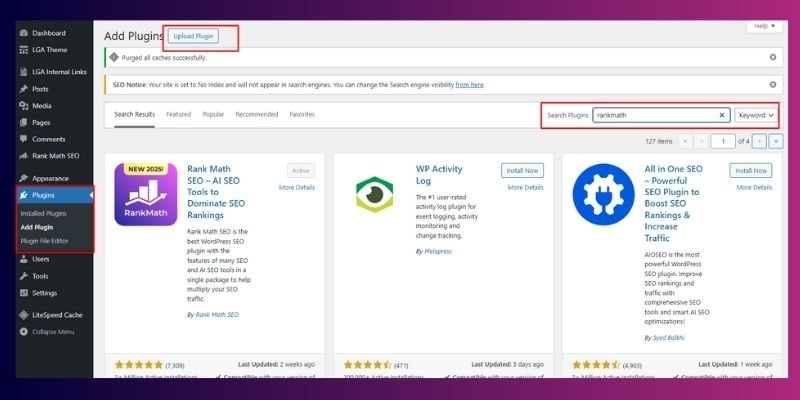Image resolution: width=800 pixels, height=400 pixels.
Task: Open All in One SEO title link
Action: 673,203
